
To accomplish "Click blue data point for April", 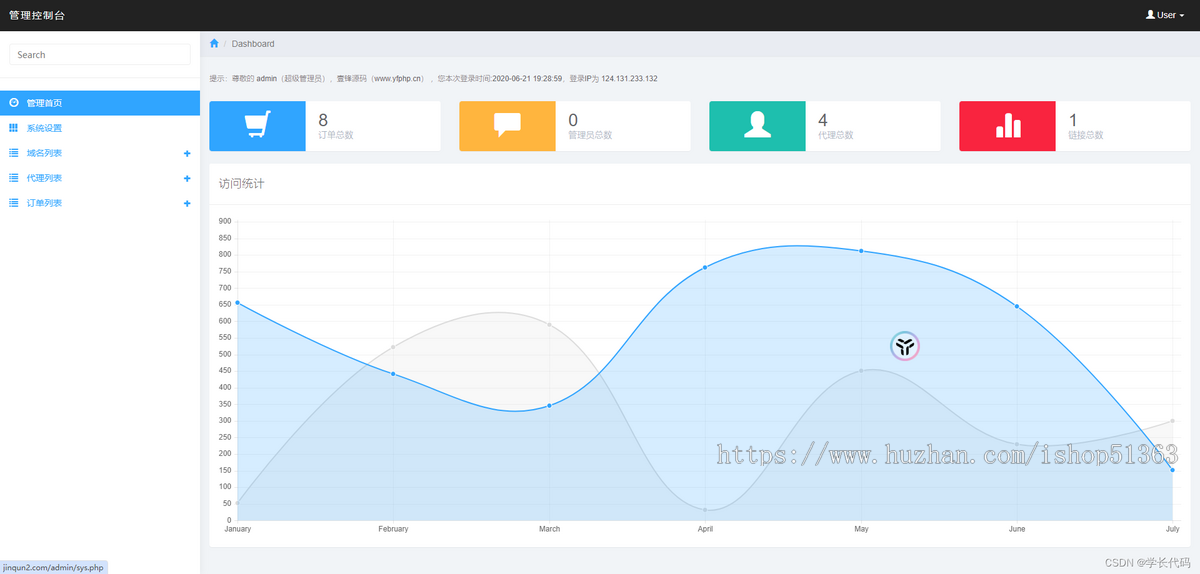I will click(x=705, y=267).
